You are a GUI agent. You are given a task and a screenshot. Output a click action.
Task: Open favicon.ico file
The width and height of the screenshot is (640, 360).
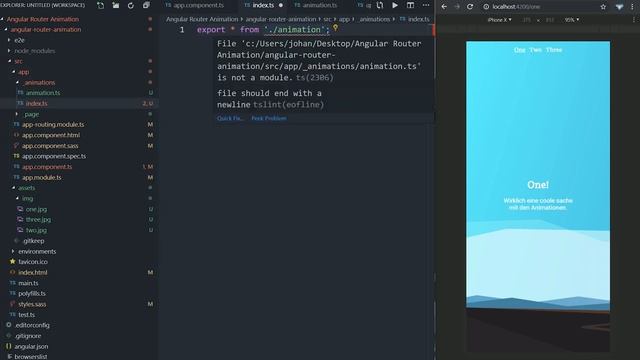[x=33, y=262]
